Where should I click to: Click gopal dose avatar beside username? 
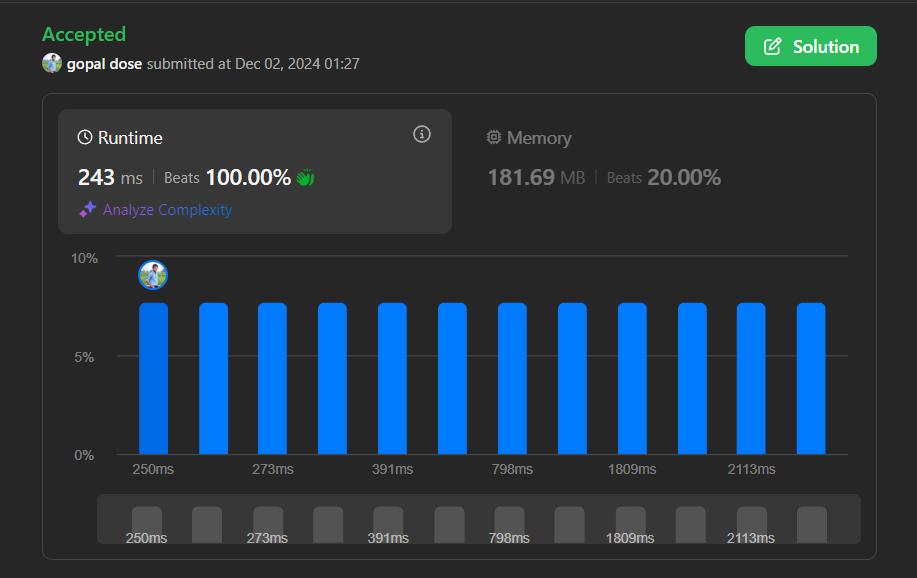point(52,63)
